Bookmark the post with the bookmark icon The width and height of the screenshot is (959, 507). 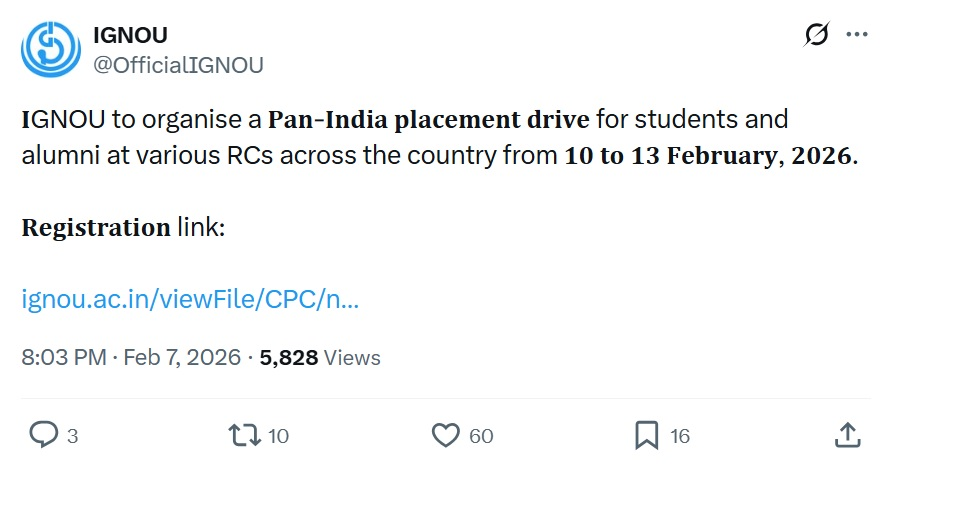(646, 435)
